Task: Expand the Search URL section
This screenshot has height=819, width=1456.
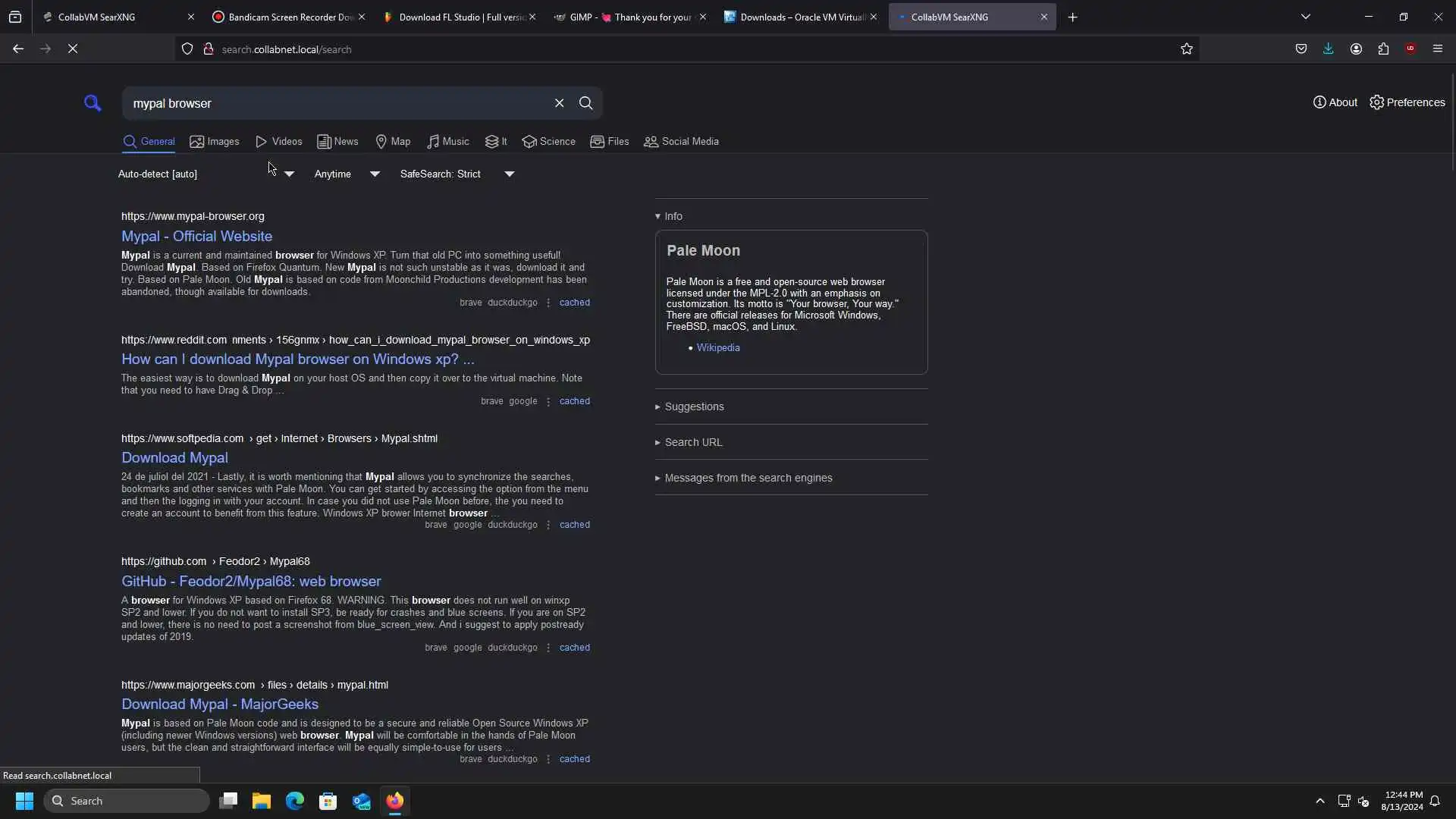Action: [692, 442]
